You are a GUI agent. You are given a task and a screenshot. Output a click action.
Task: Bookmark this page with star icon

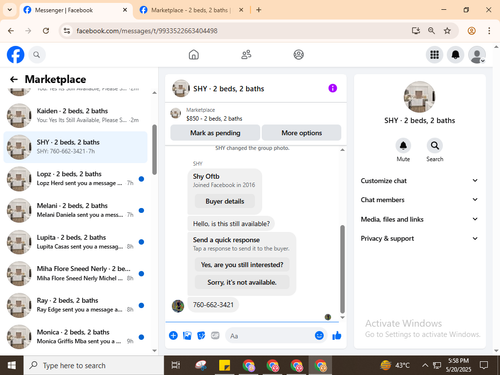(447, 31)
